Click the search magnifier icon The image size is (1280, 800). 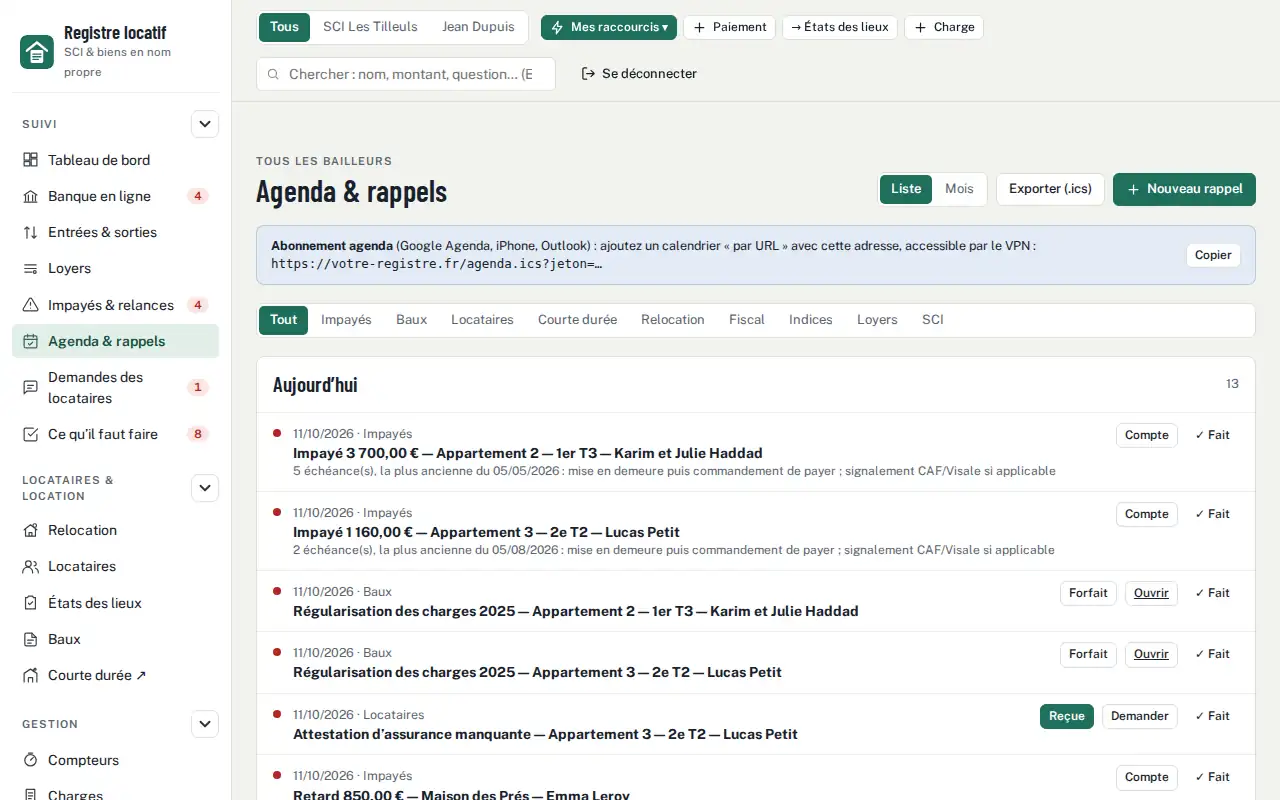[273, 74]
